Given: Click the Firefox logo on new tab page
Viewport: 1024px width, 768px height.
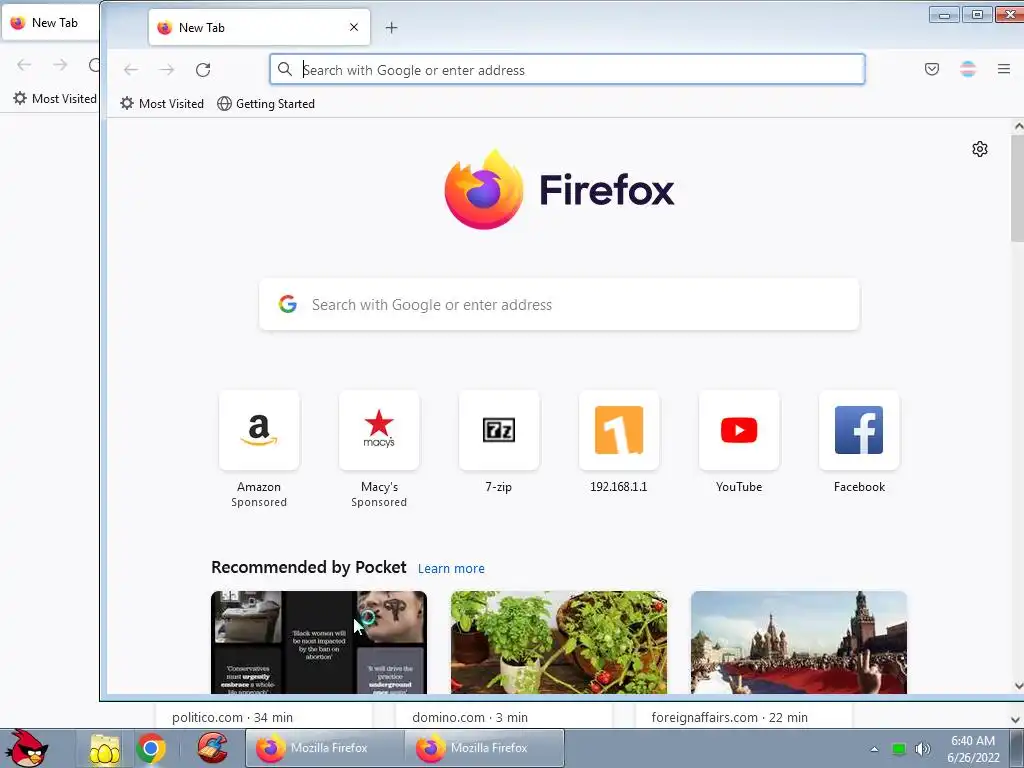Looking at the screenshot, I should tap(559, 190).
